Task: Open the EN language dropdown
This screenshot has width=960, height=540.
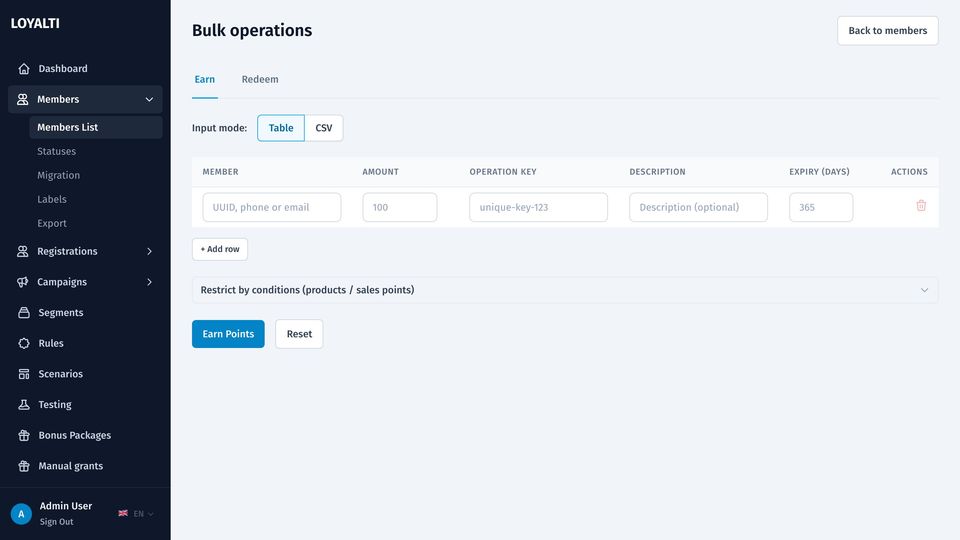Action: [x=143, y=514]
